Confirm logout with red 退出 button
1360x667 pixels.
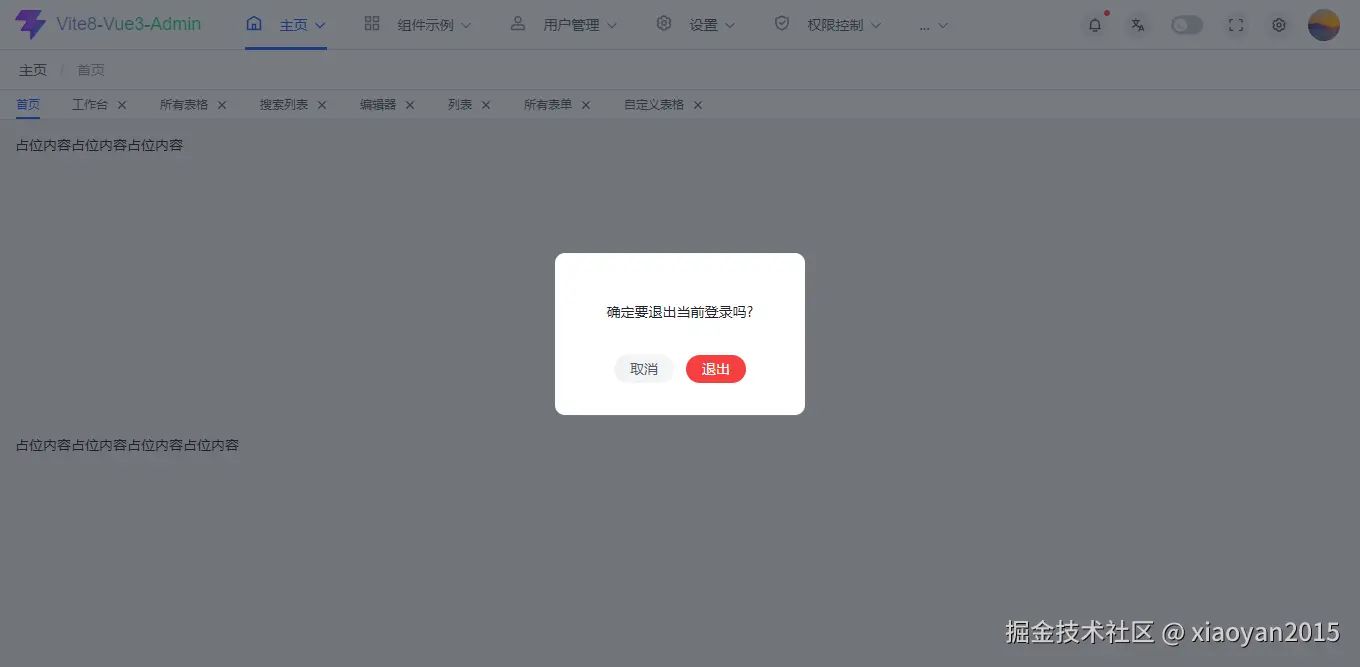tap(716, 369)
